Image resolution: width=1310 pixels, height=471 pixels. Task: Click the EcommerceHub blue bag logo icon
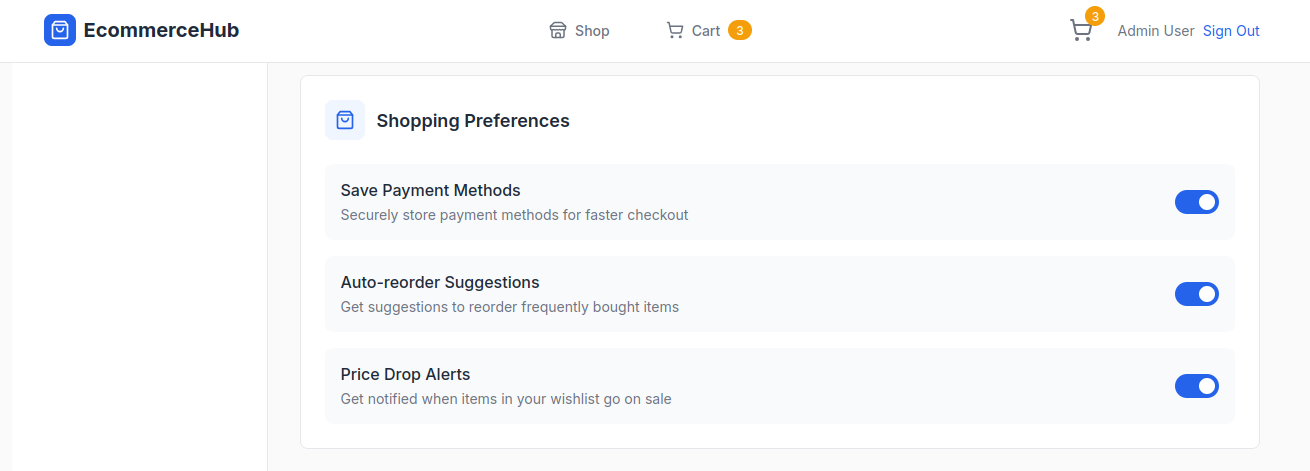pyautogui.click(x=60, y=30)
